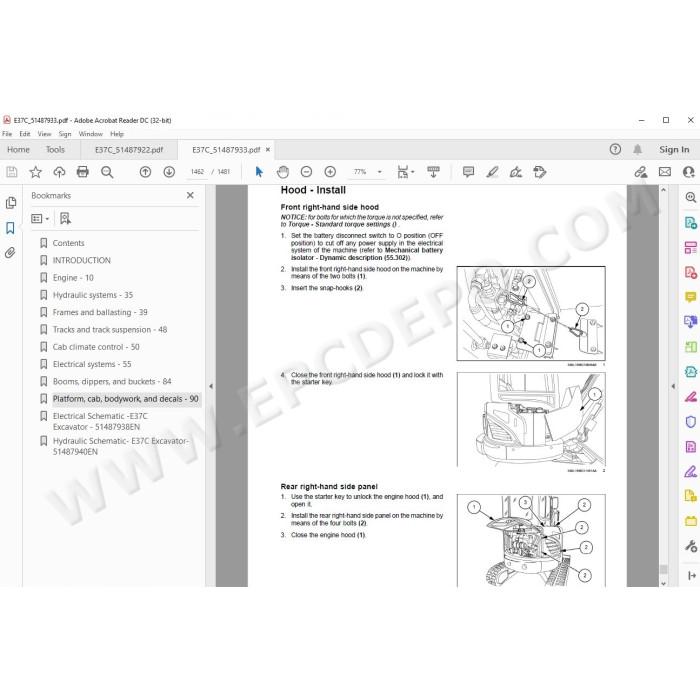Go to the previous page with the up arrow

coord(145,172)
